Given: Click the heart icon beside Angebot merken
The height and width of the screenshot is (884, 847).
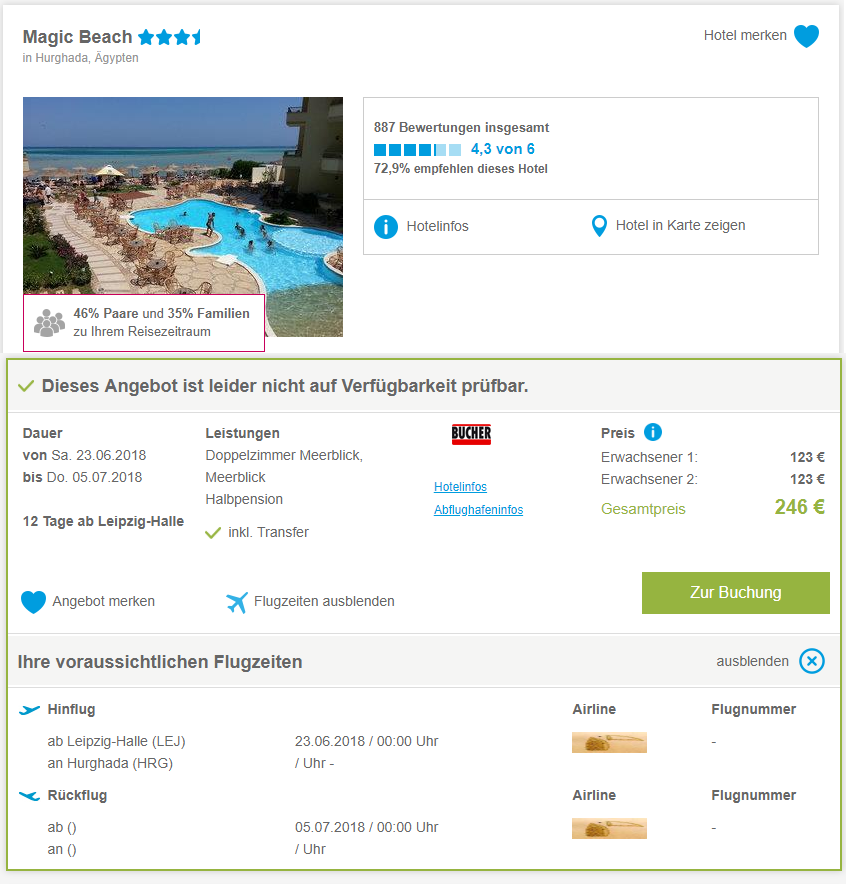Looking at the screenshot, I should coord(33,602).
